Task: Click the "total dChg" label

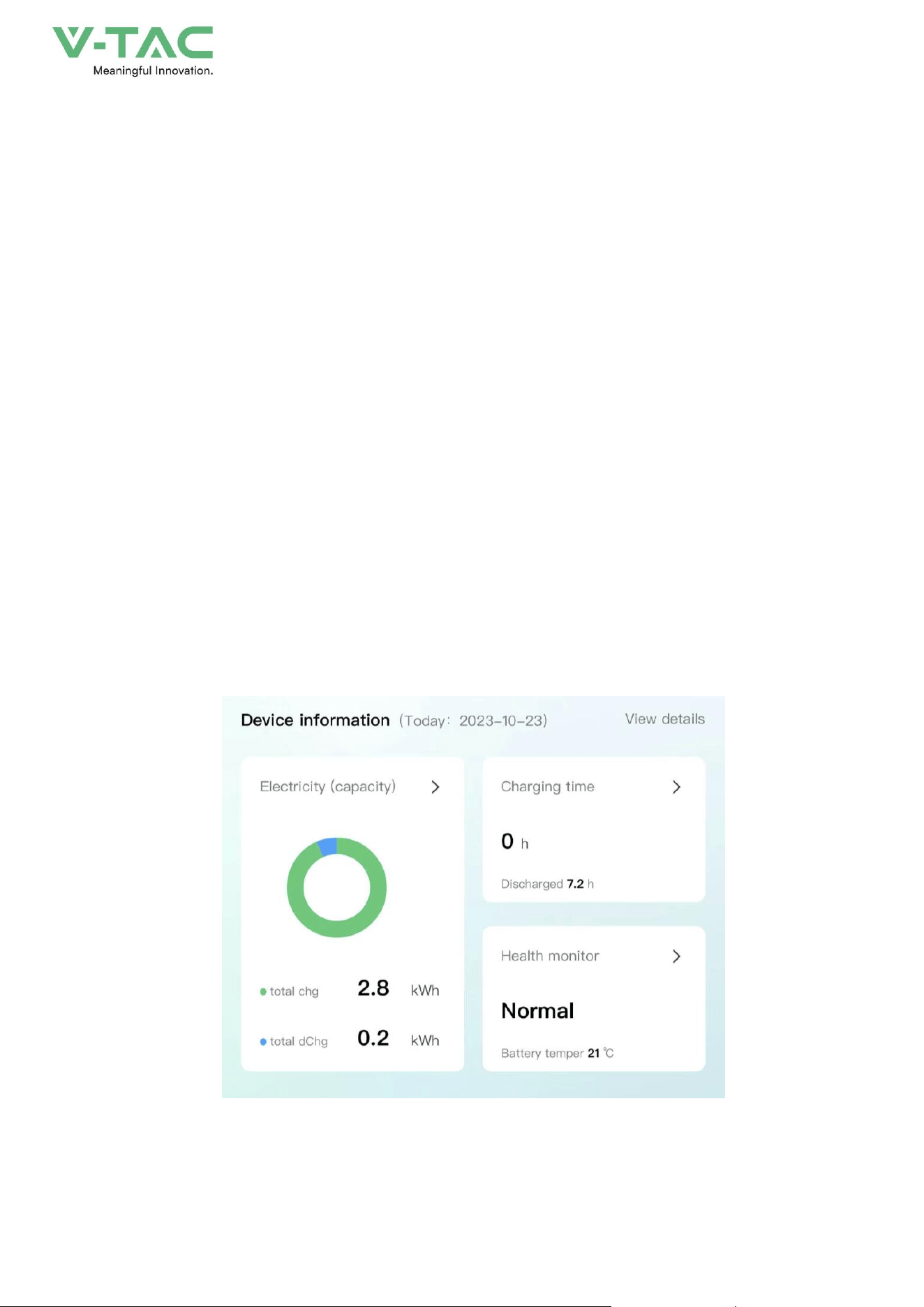Action: pos(299,1042)
